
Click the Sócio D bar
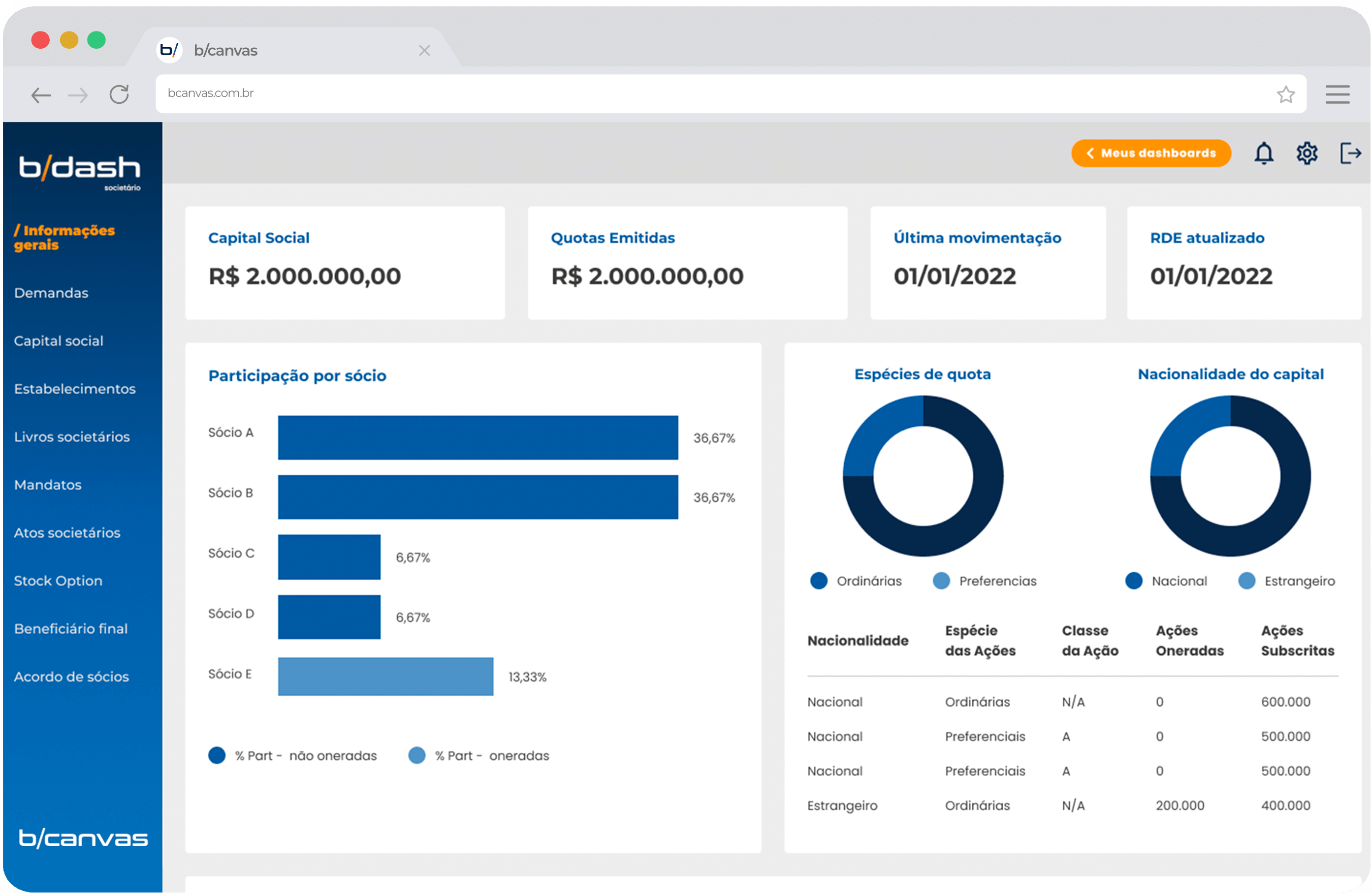tap(329, 617)
